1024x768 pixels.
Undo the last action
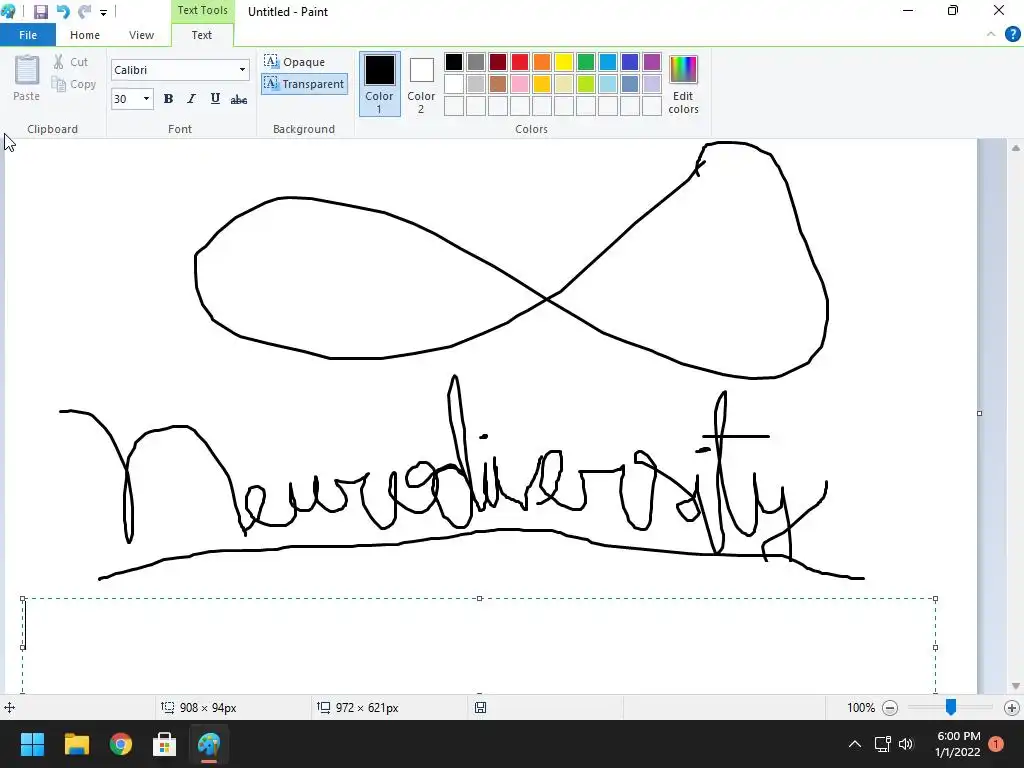pos(63,12)
